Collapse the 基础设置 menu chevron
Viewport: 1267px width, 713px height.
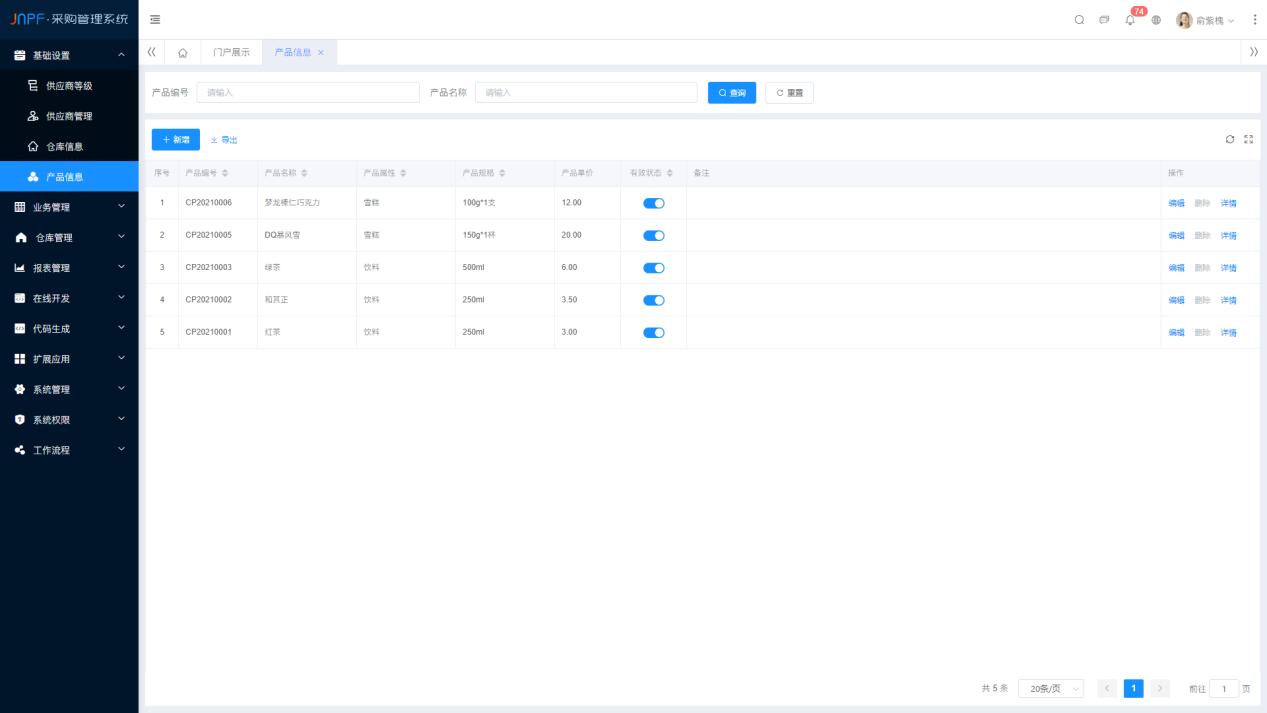[x=122, y=55]
